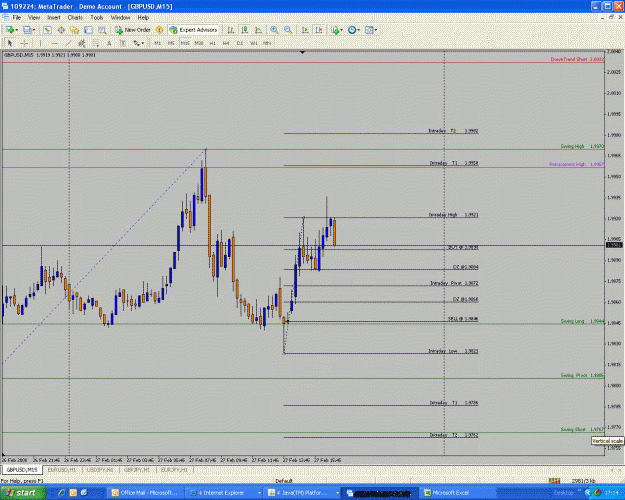Viewport: 625px width, 500px height.
Task: Expand the Indicators dropdown arrow
Action: click(x=342, y=30)
